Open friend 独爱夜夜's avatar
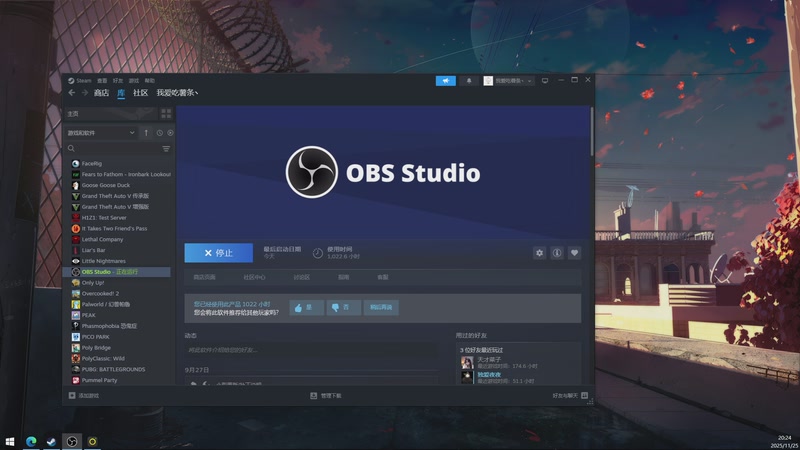 point(467,377)
